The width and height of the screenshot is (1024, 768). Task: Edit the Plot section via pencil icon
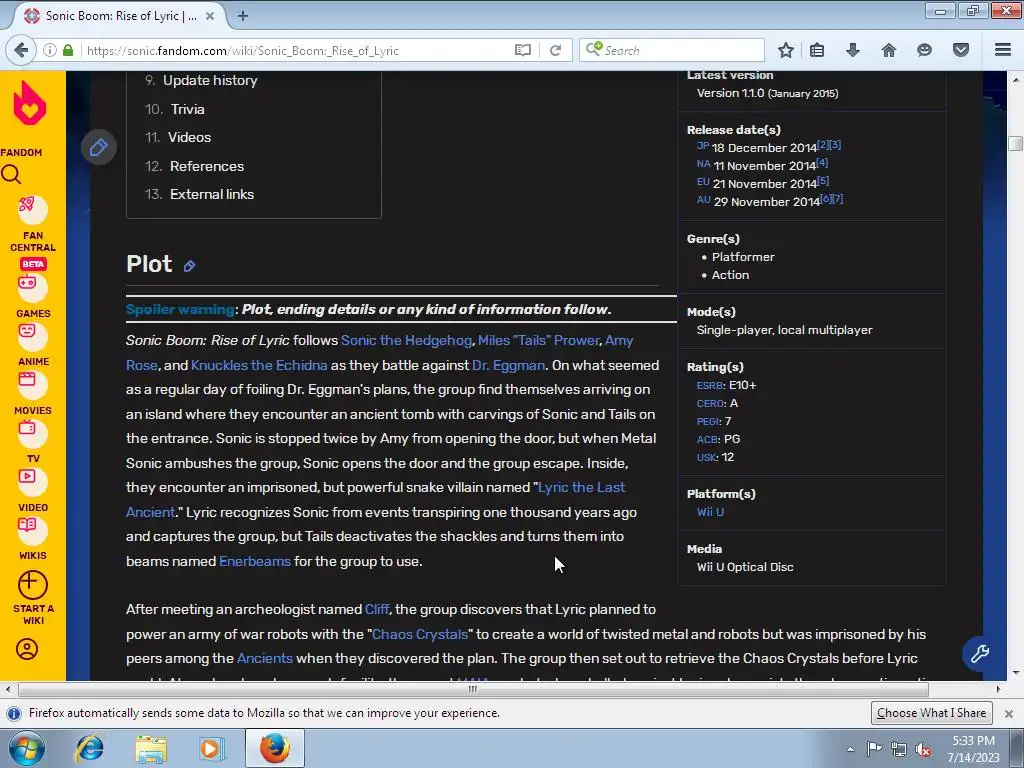click(x=189, y=266)
